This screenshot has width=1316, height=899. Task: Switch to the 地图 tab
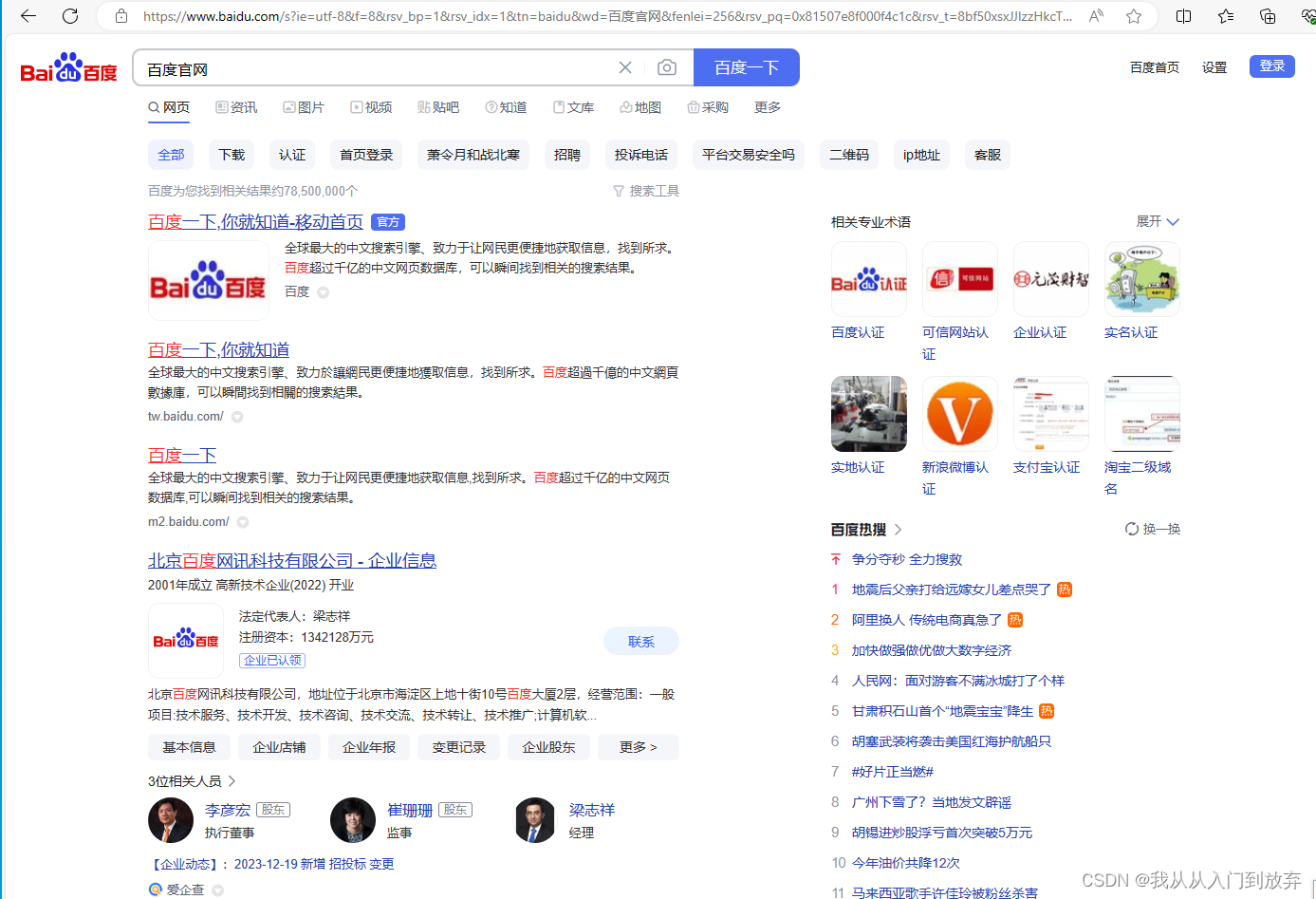[x=640, y=107]
